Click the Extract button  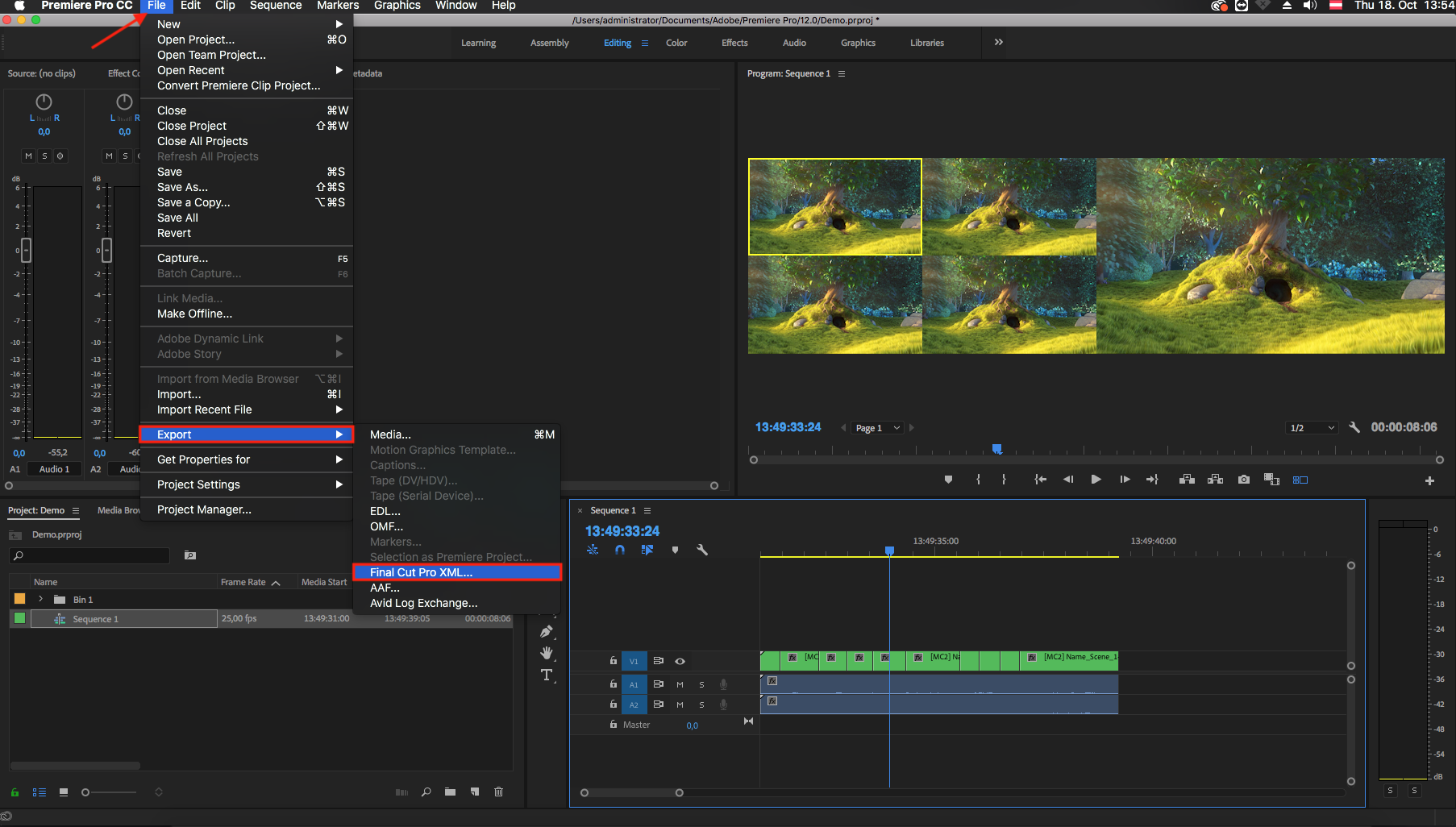(1215, 480)
